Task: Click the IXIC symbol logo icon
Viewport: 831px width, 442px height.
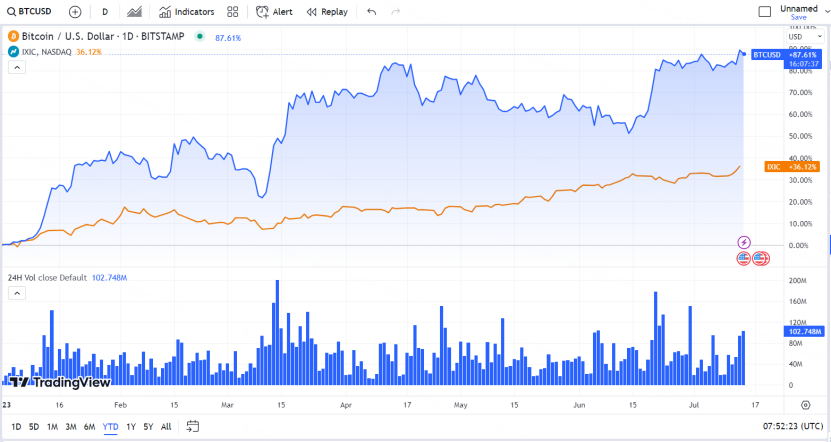Action: coord(13,52)
